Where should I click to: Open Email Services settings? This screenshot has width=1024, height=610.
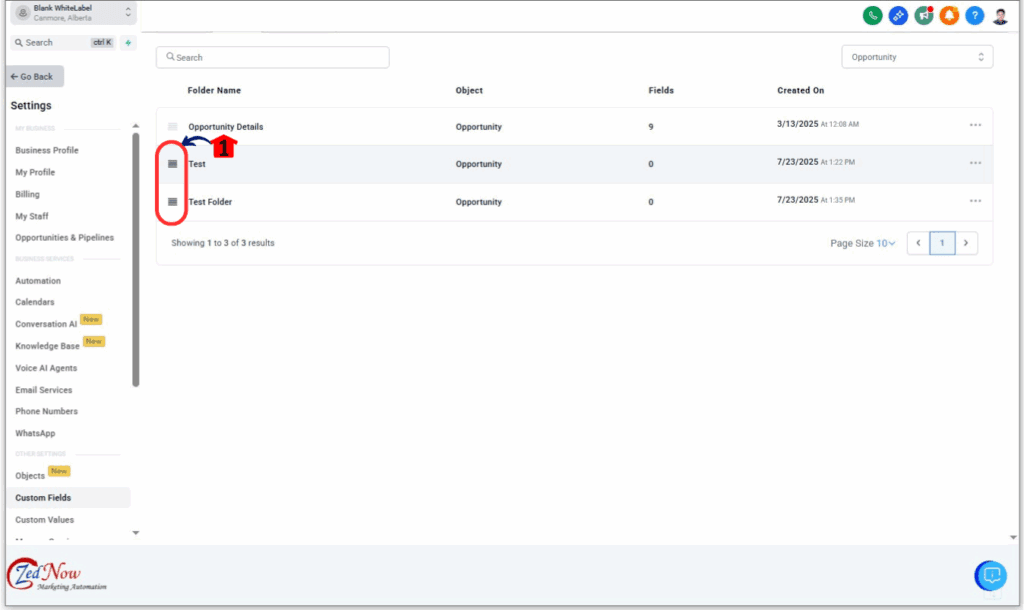click(x=44, y=390)
